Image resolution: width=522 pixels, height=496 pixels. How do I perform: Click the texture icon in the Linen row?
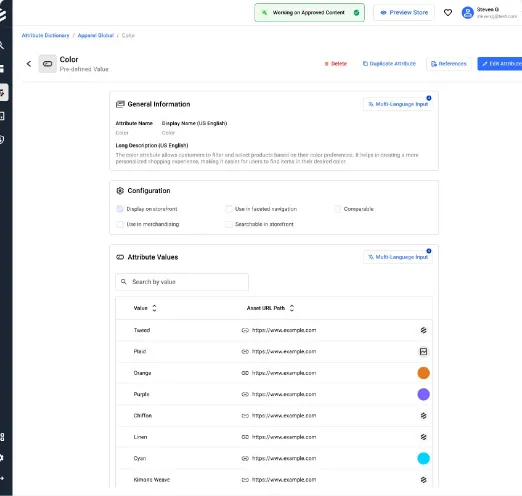click(x=423, y=437)
